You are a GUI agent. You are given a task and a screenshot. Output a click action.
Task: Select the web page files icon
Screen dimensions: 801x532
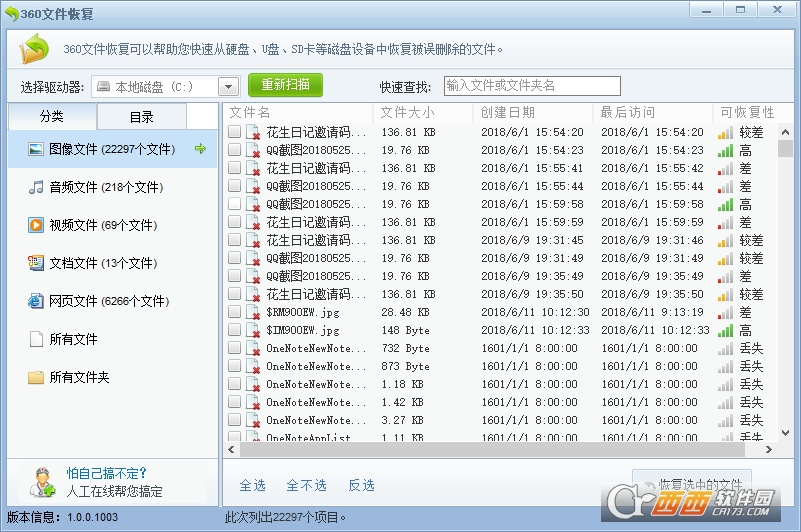(x=36, y=301)
